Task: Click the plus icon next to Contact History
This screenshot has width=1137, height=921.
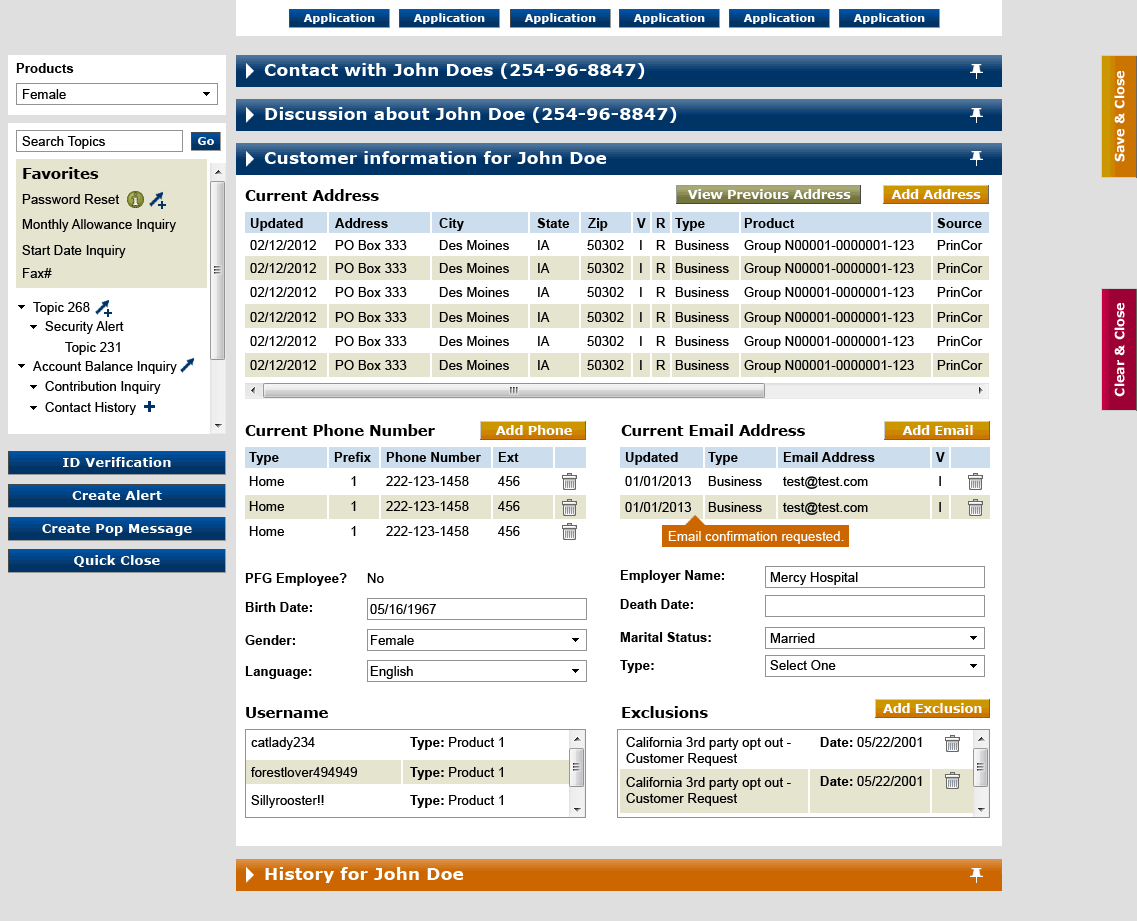Action: pyautogui.click(x=149, y=407)
